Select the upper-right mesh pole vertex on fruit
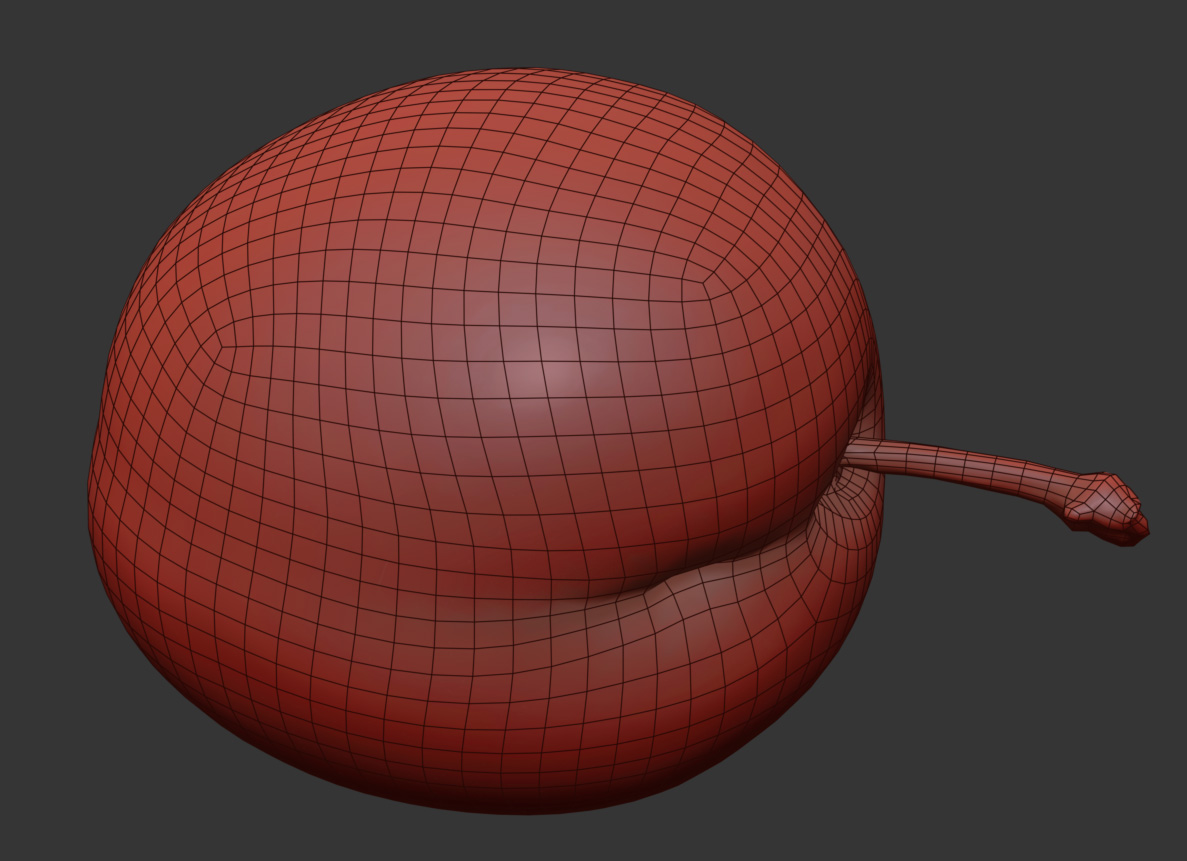Image resolution: width=1187 pixels, height=861 pixels. (704, 281)
